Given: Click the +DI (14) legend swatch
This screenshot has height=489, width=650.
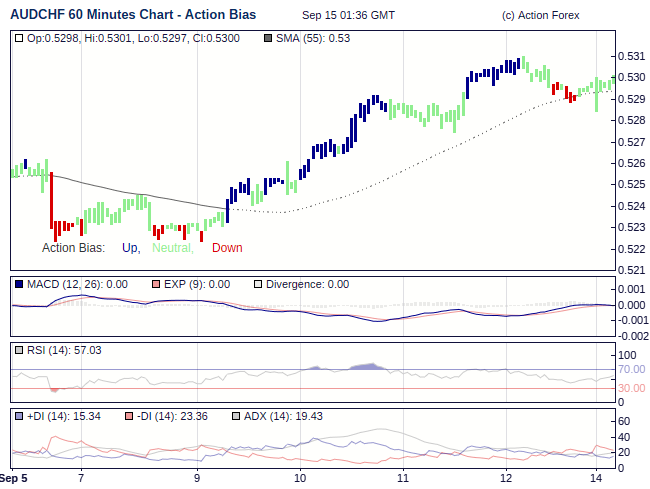Looking at the screenshot, I should click(x=20, y=416).
